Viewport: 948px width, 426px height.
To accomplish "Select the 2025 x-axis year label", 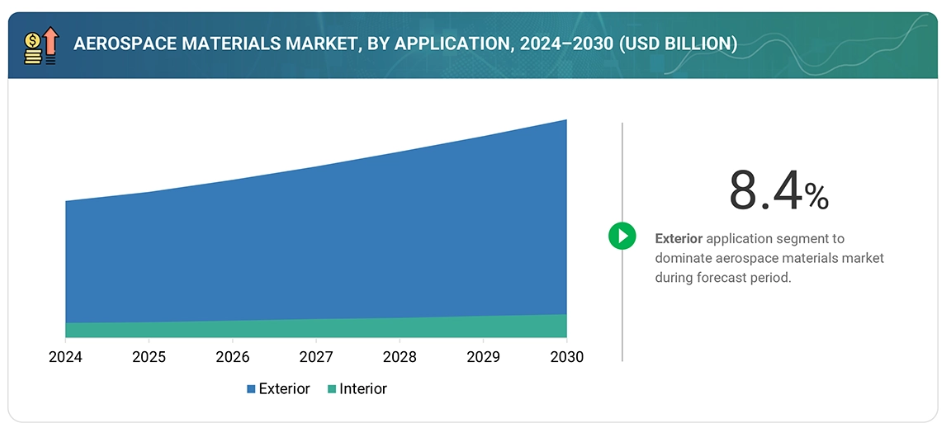I will pos(149,357).
